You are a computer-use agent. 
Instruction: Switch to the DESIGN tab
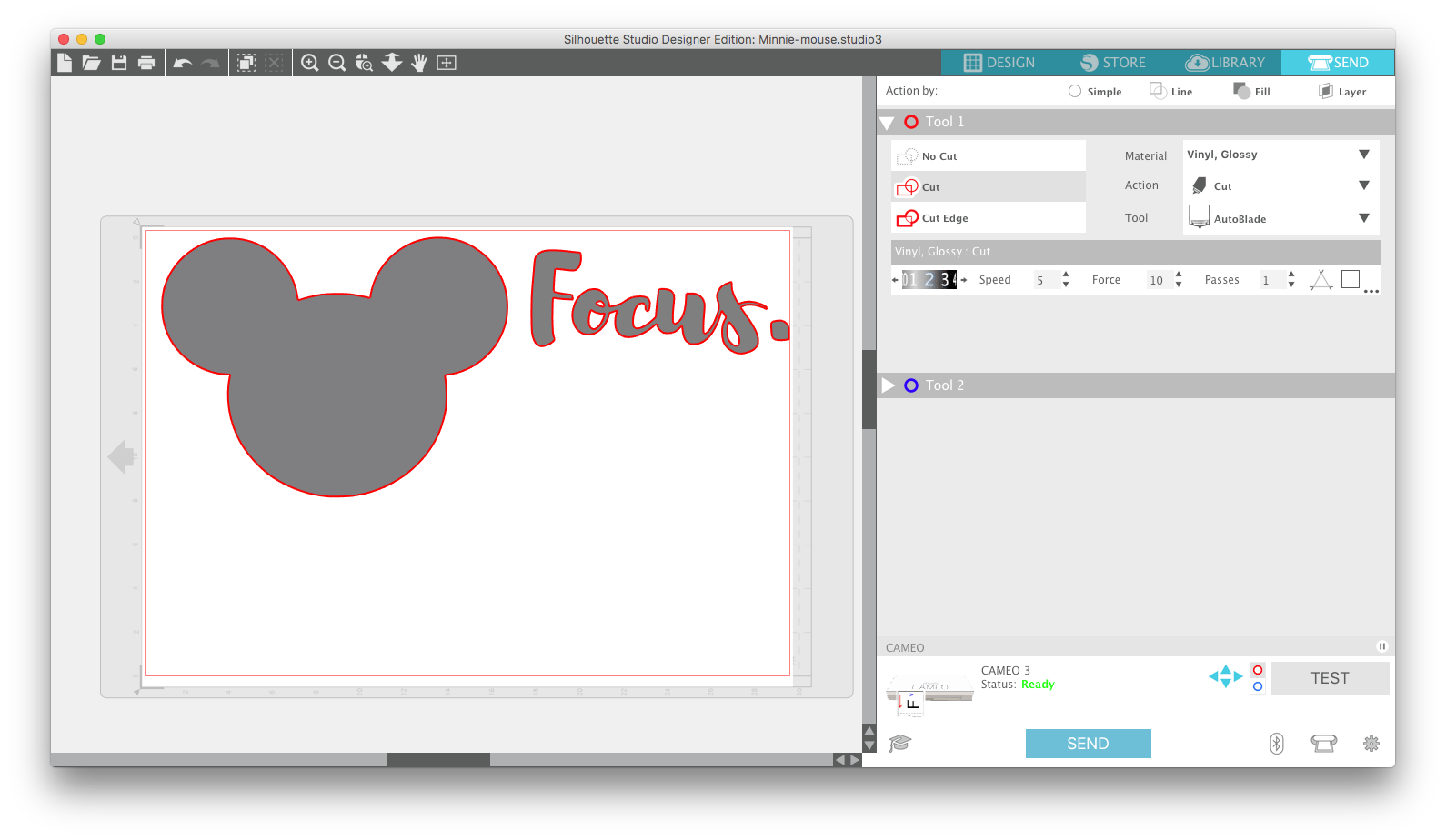tap(999, 63)
